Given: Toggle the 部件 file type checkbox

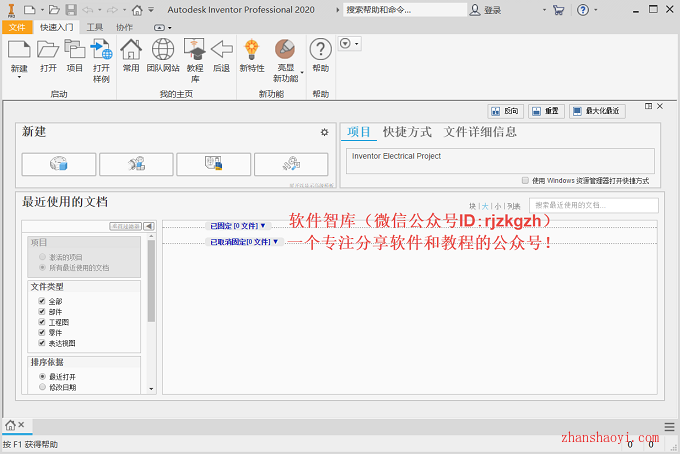Looking at the screenshot, I should pos(42,311).
